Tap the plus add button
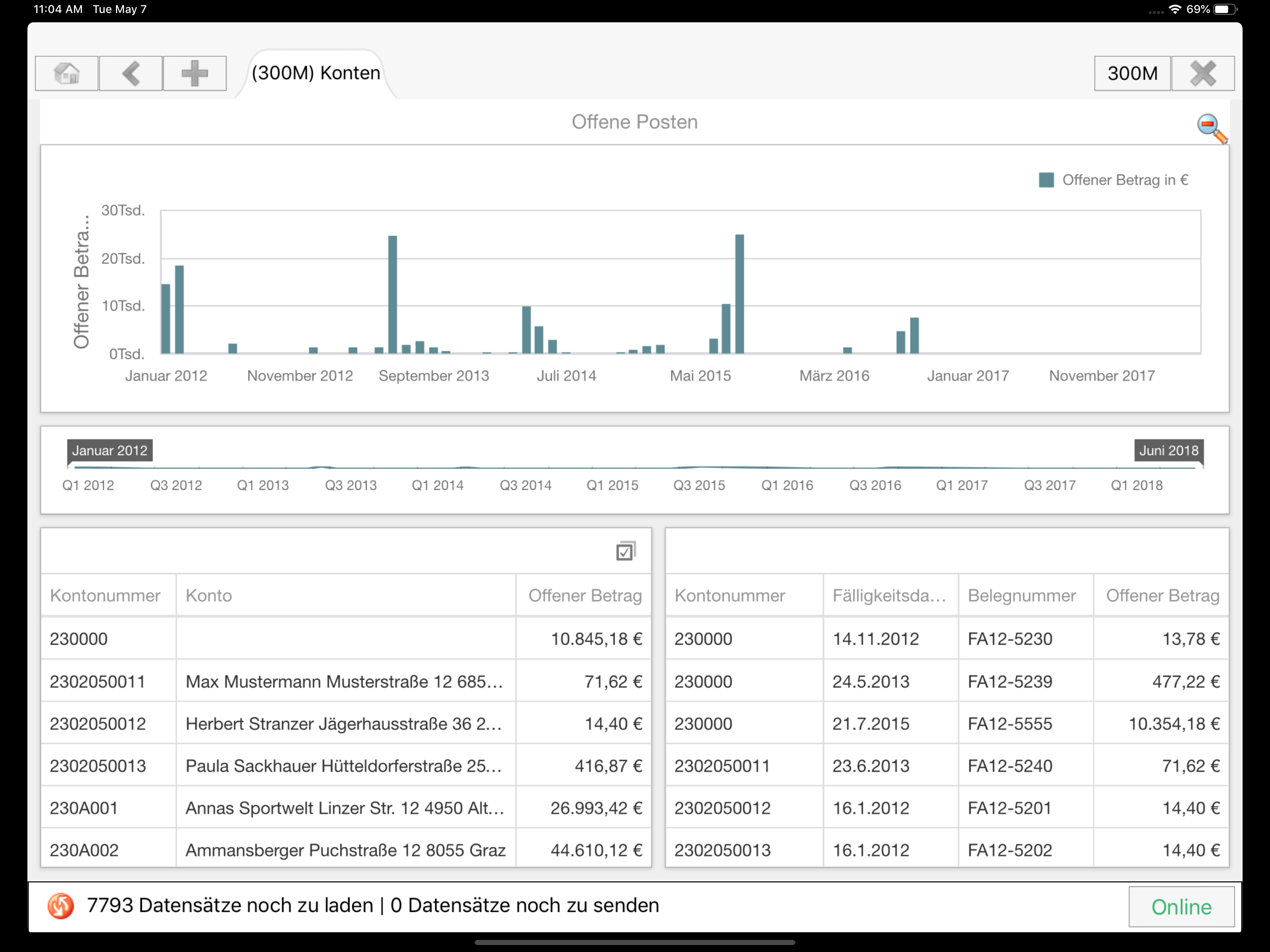The width and height of the screenshot is (1270, 952). [x=195, y=73]
